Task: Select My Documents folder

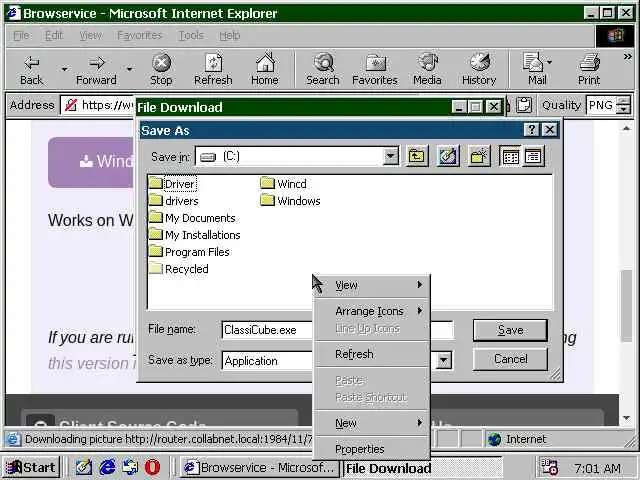Action: point(192,218)
